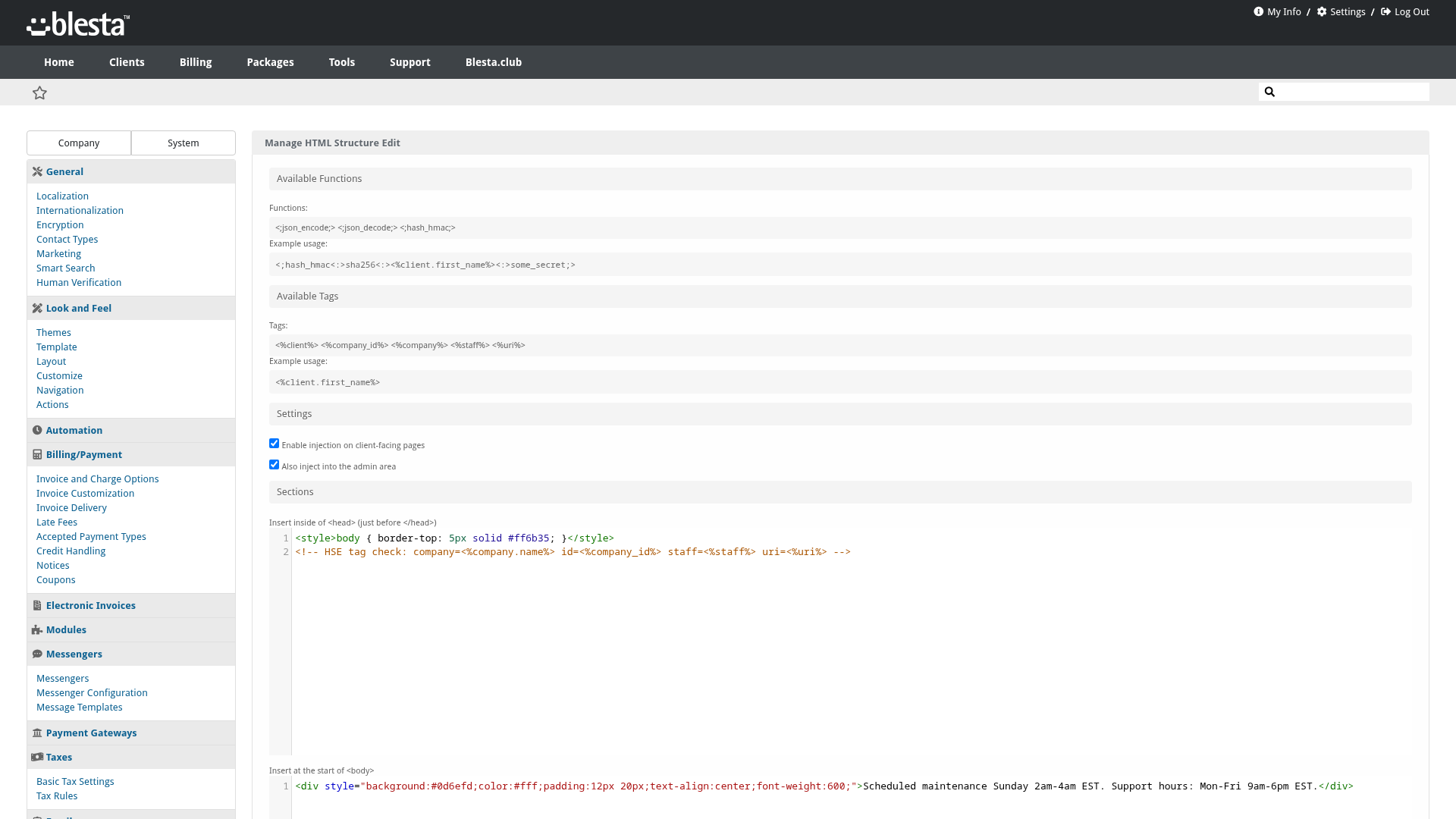Collapse the Taxes section
Image resolution: width=1456 pixels, height=819 pixels.
131,757
